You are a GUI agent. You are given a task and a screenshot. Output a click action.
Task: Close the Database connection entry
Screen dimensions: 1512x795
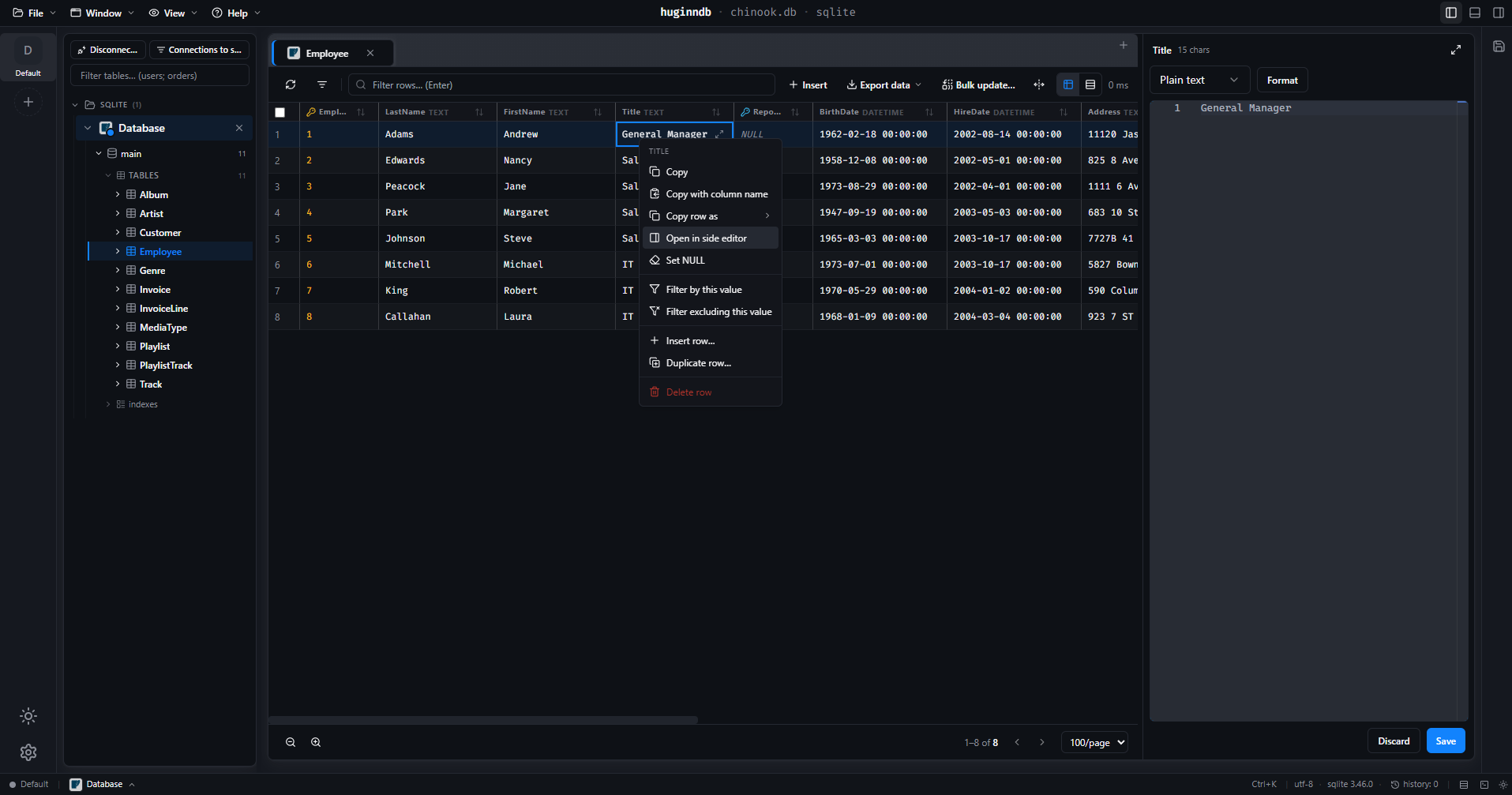(x=239, y=128)
